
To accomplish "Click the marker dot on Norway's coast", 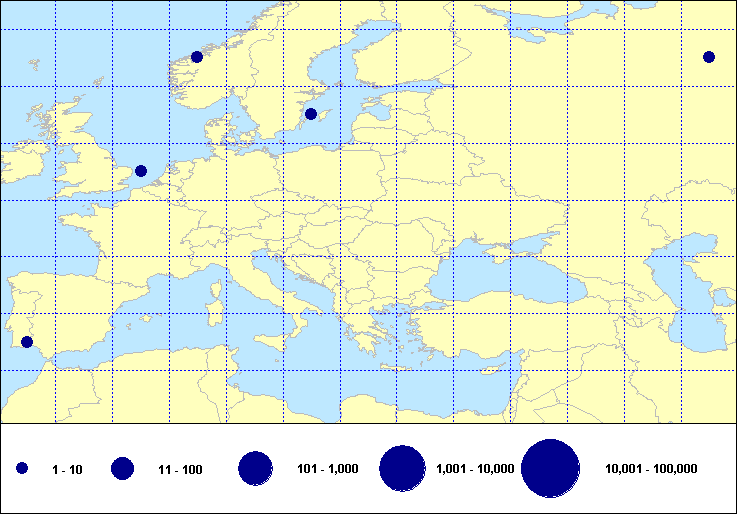I will [197, 57].
